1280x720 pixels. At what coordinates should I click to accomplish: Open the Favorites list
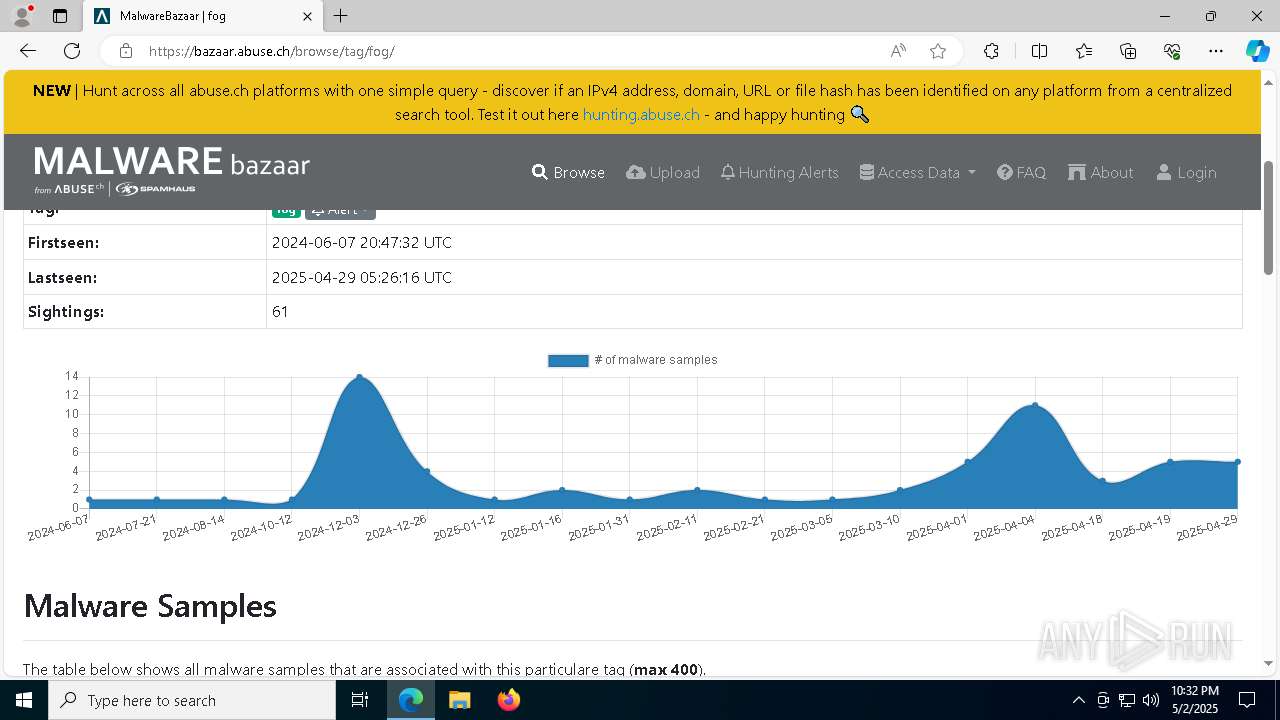pyautogui.click(x=1084, y=51)
